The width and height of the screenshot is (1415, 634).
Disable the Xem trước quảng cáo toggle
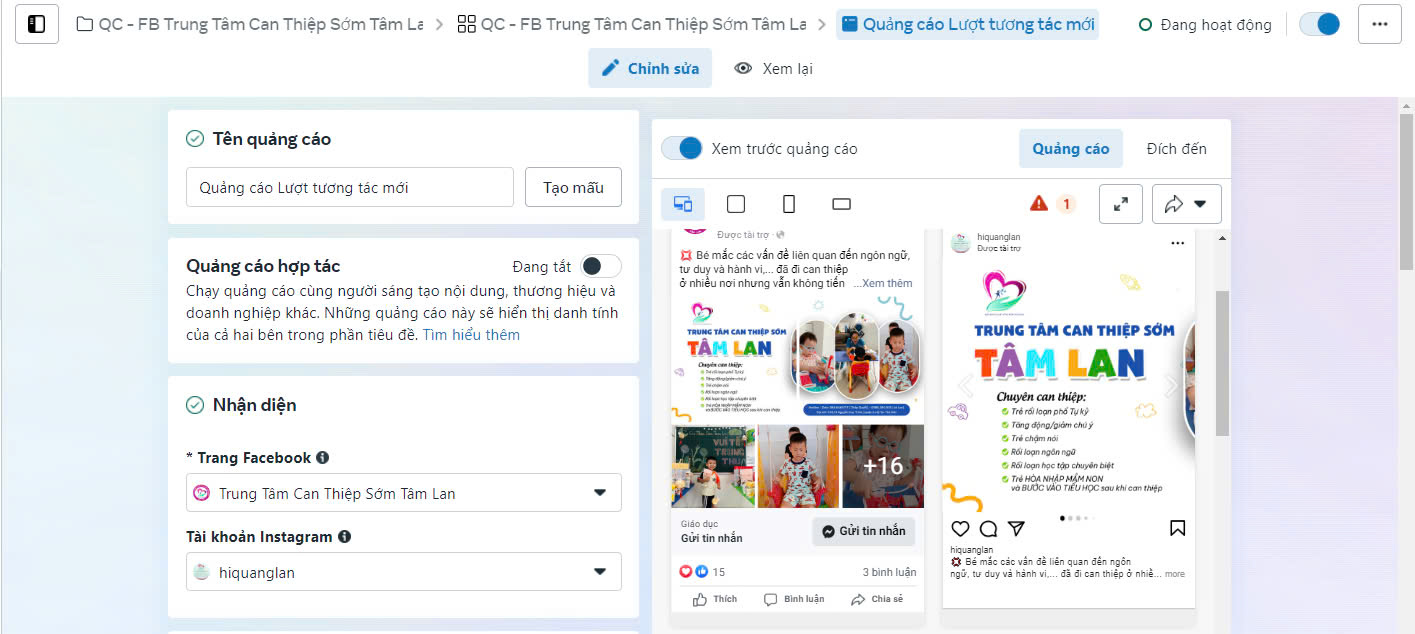[682, 148]
